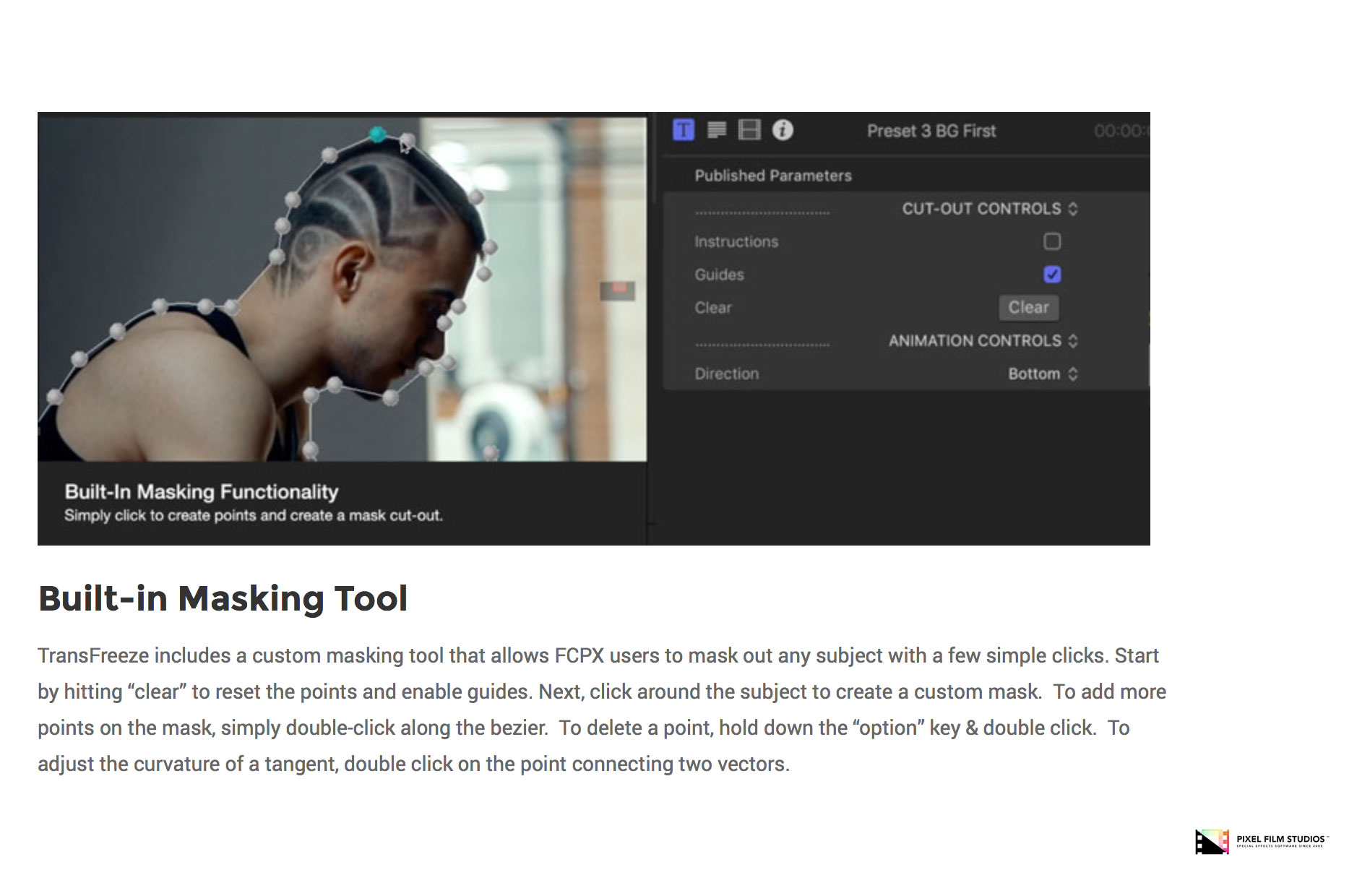
Task: Select the teal mask control point
Action: coord(377,134)
